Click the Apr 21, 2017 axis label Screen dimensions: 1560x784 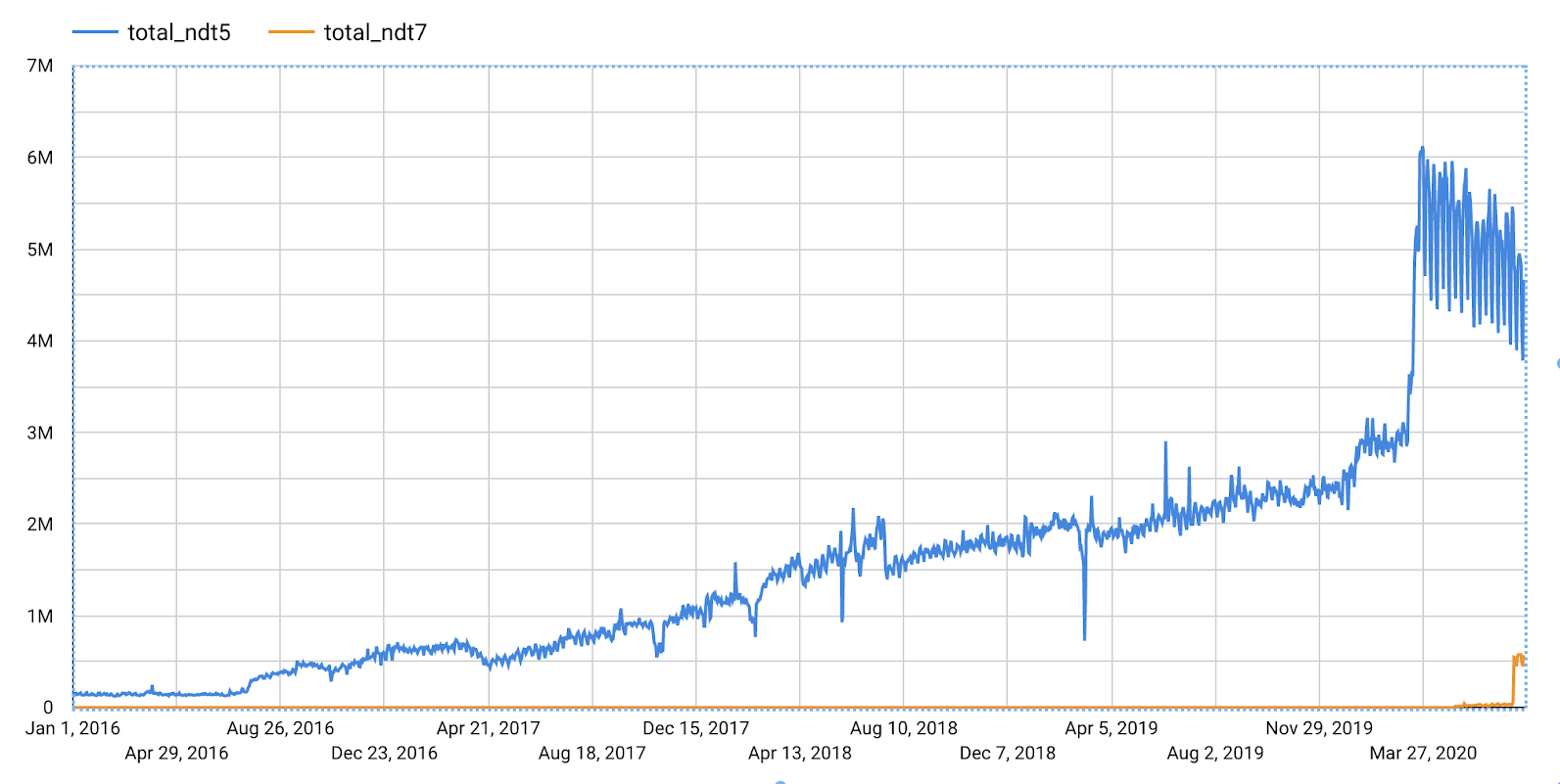488,728
